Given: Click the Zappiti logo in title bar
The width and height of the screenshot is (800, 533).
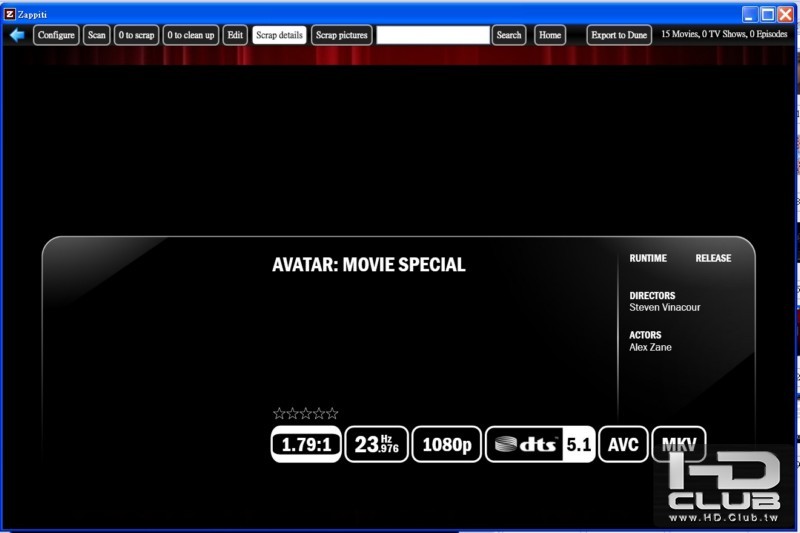Looking at the screenshot, I should [x=10, y=14].
